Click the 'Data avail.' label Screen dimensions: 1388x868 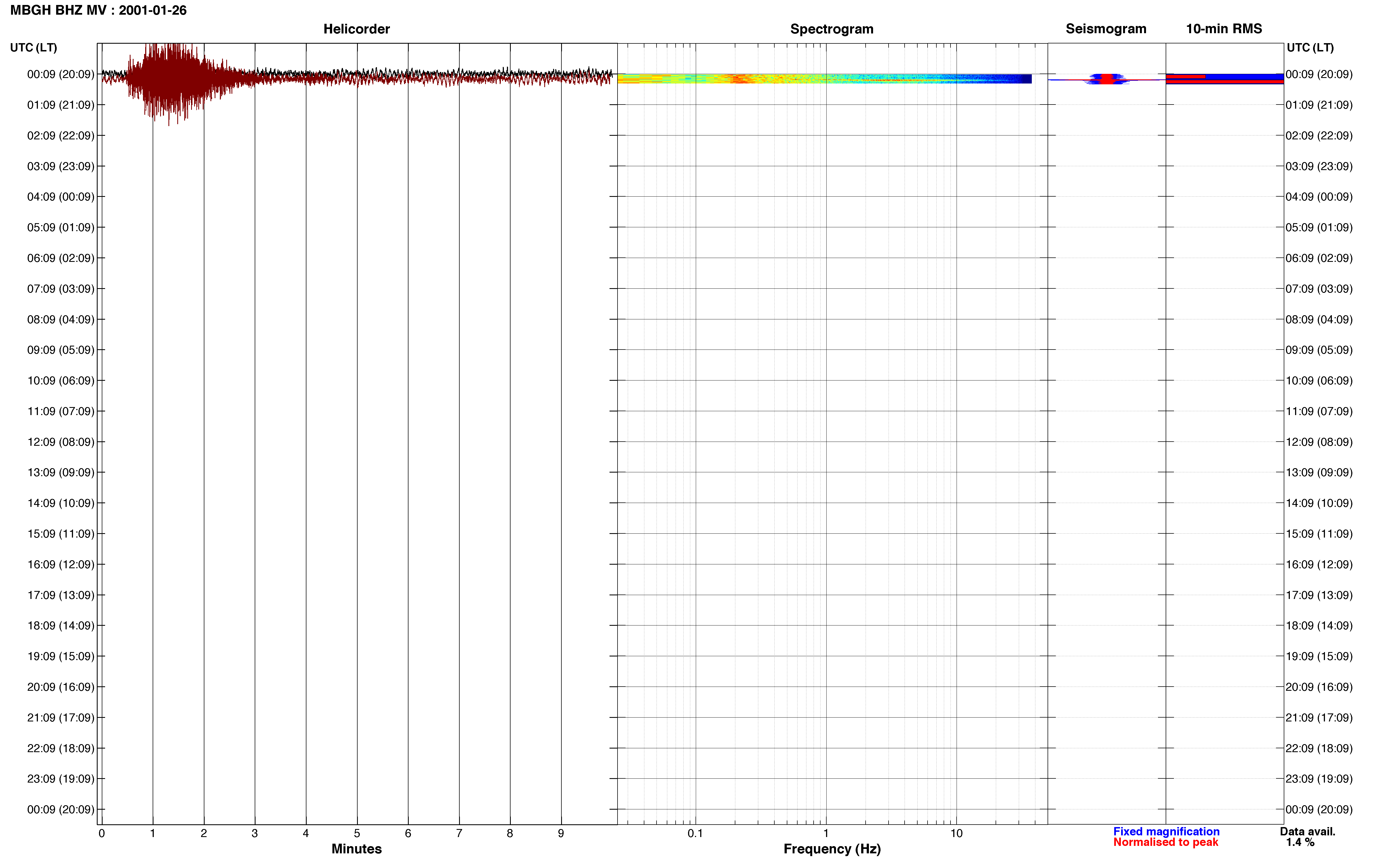(x=1307, y=831)
